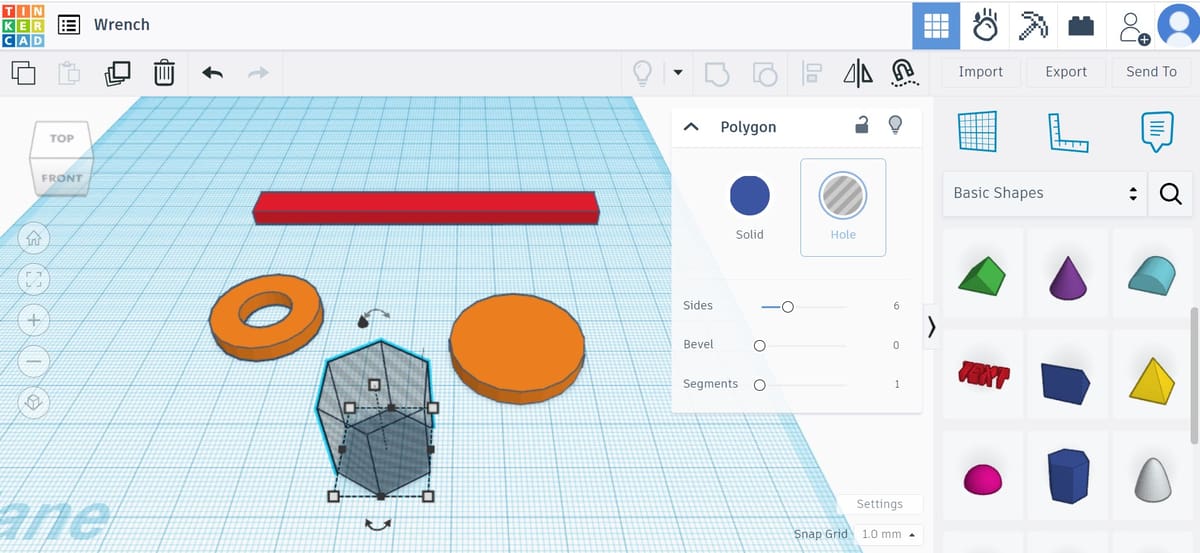Open the Basic Shapes dropdown

1045,193
